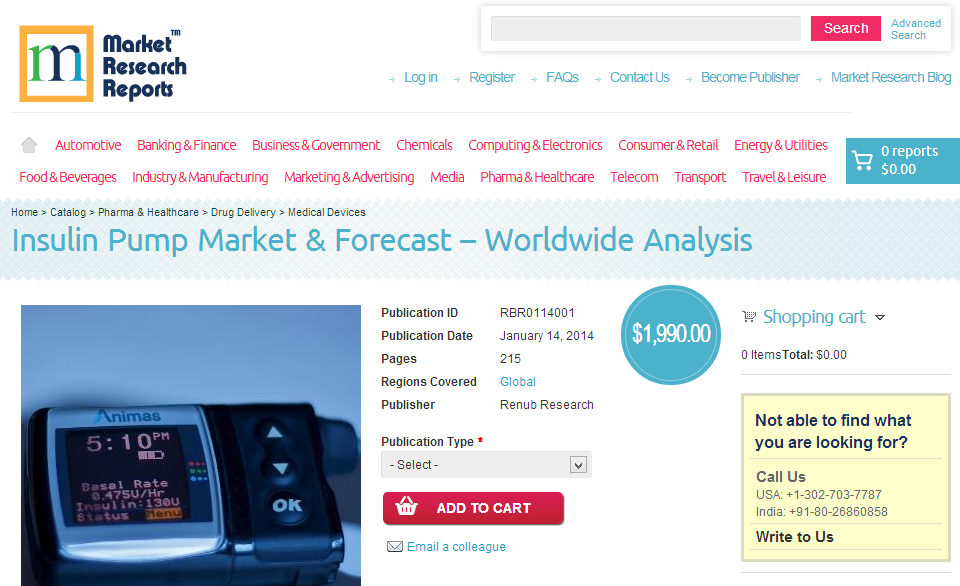Click the Shopping cart sidebar cart icon
This screenshot has height=586, width=960.
pos(749,317)
